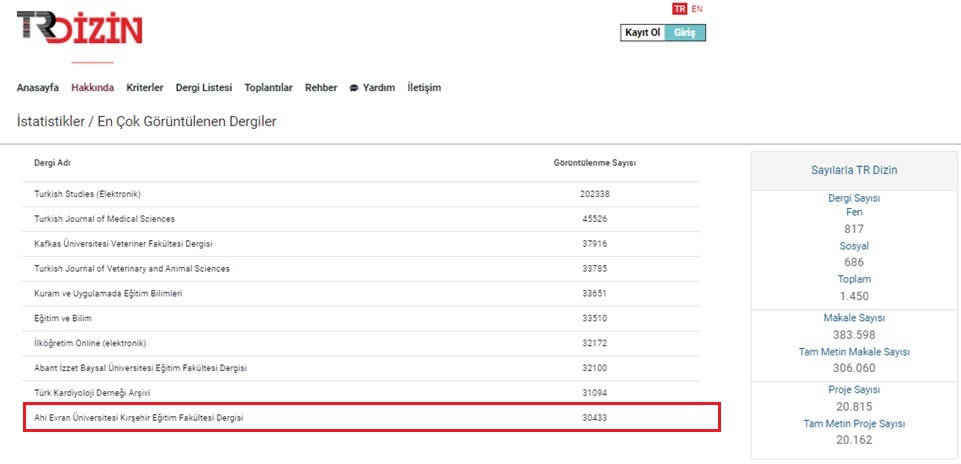Go to İletişim page

pyautogui.click(x=424, y=88)
